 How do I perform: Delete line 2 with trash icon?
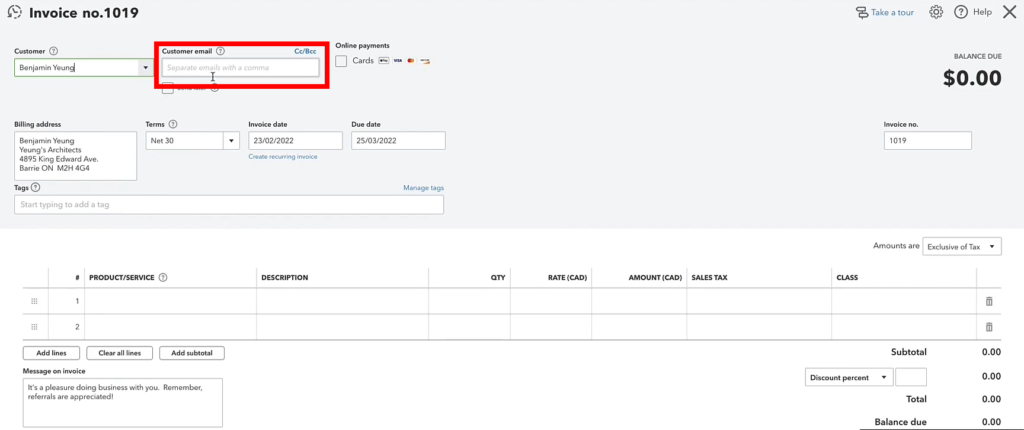(989, 327)
